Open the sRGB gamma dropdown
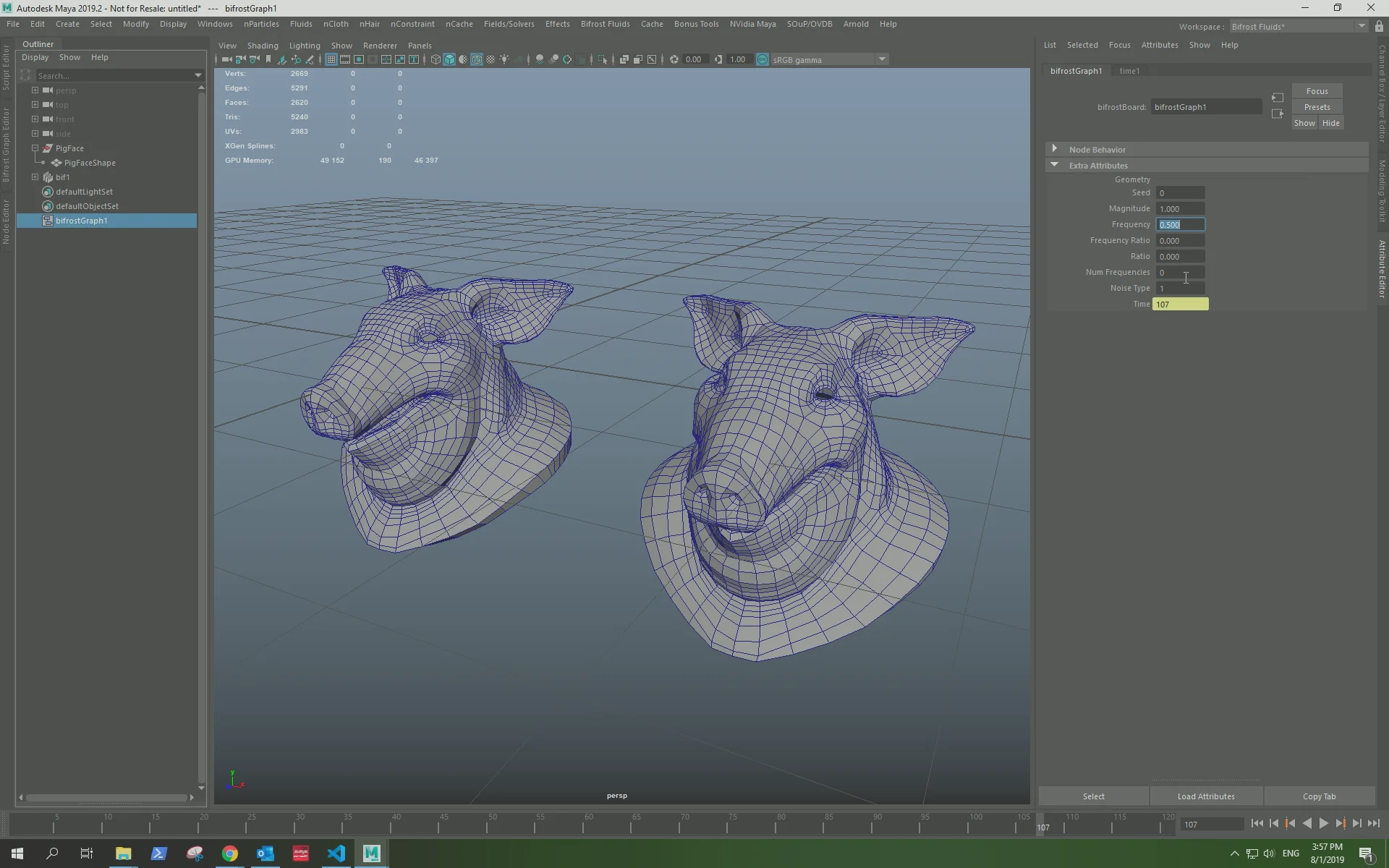Image resolution: width=1389 pixels, height=868 pixels. point(882,59)
